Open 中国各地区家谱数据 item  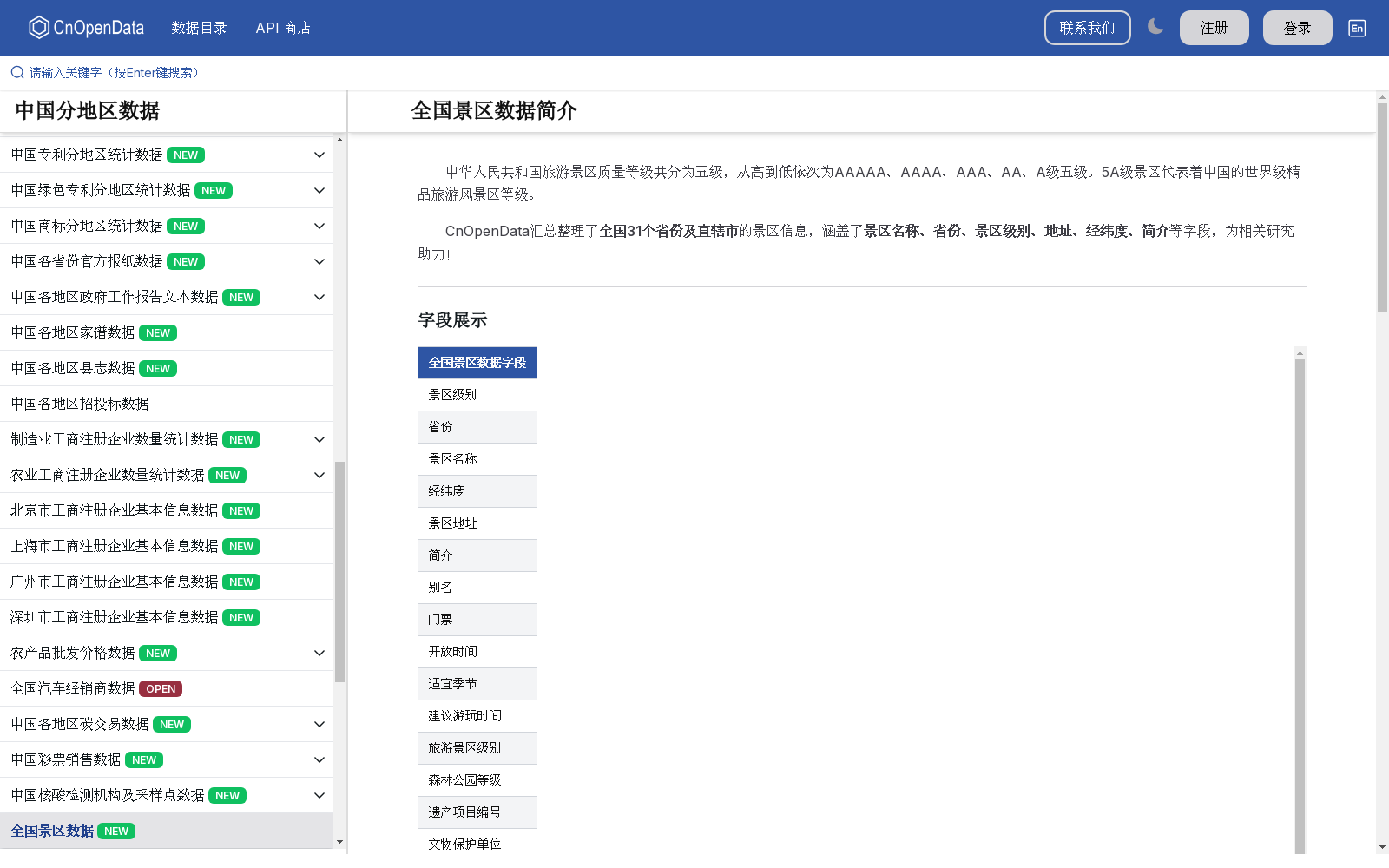167,332
